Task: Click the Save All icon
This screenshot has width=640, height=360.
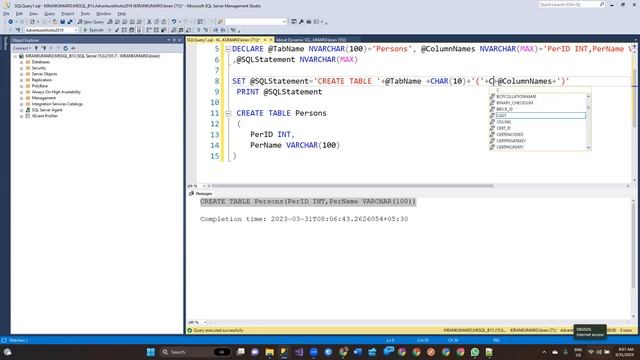Action: 70,22
